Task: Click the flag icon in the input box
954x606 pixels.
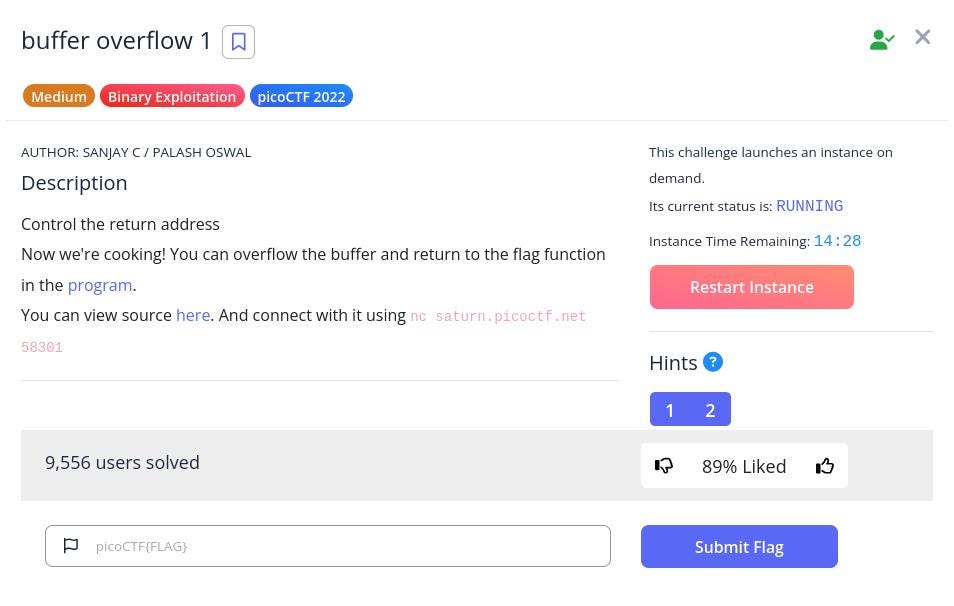Action: [x=70, y=546]
